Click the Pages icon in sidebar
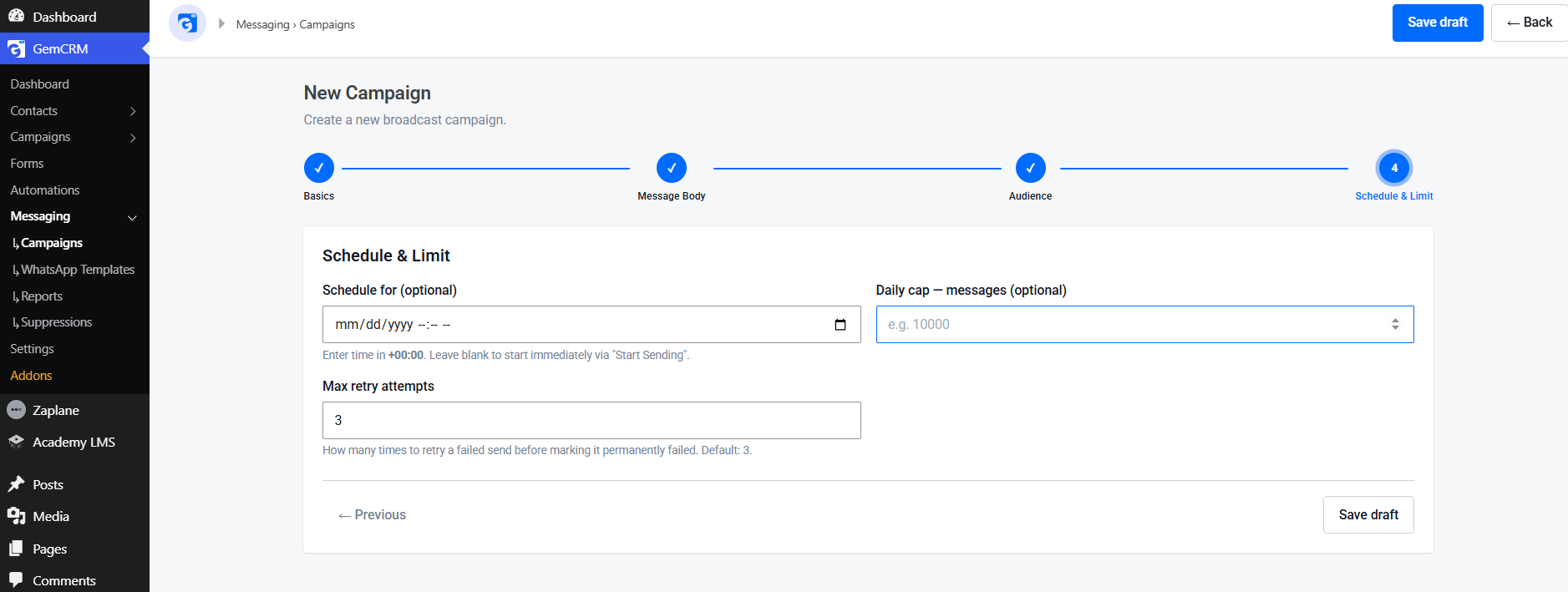 coord(16,549)
